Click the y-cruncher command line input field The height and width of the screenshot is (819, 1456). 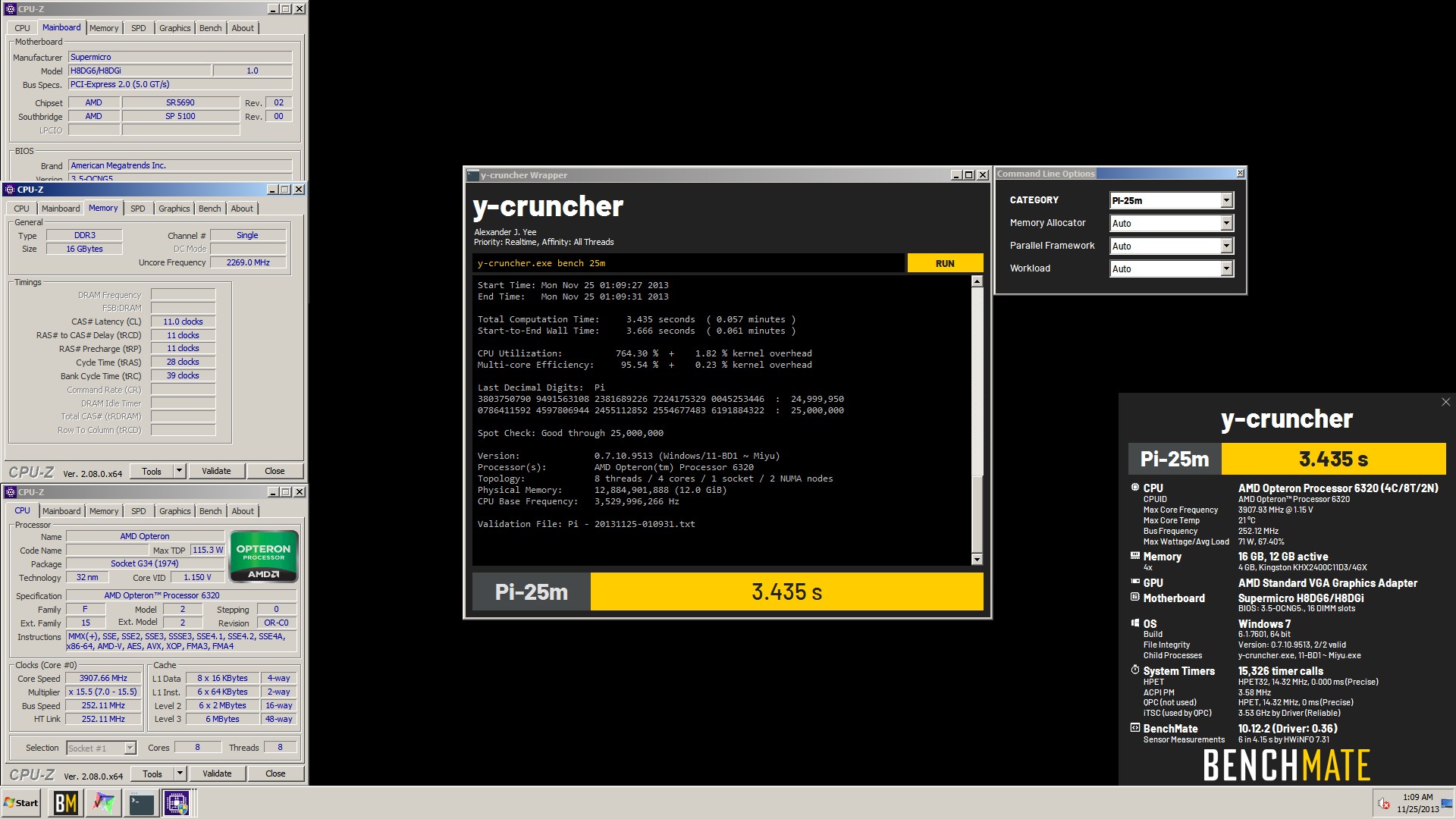point(689,263)
